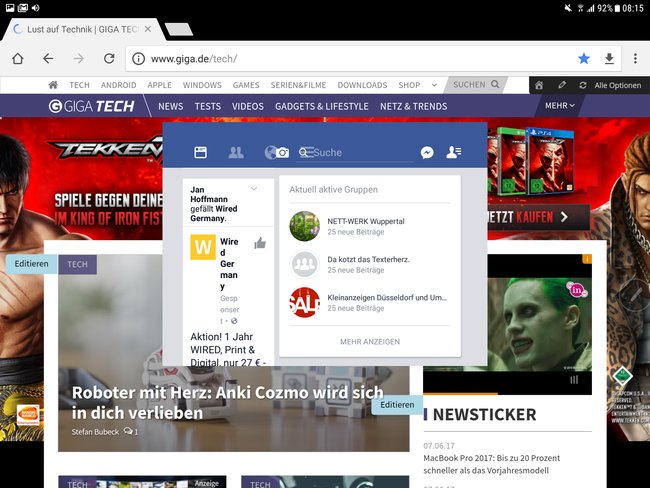
Task: Click the admin bar house icon
Action: 539,85
